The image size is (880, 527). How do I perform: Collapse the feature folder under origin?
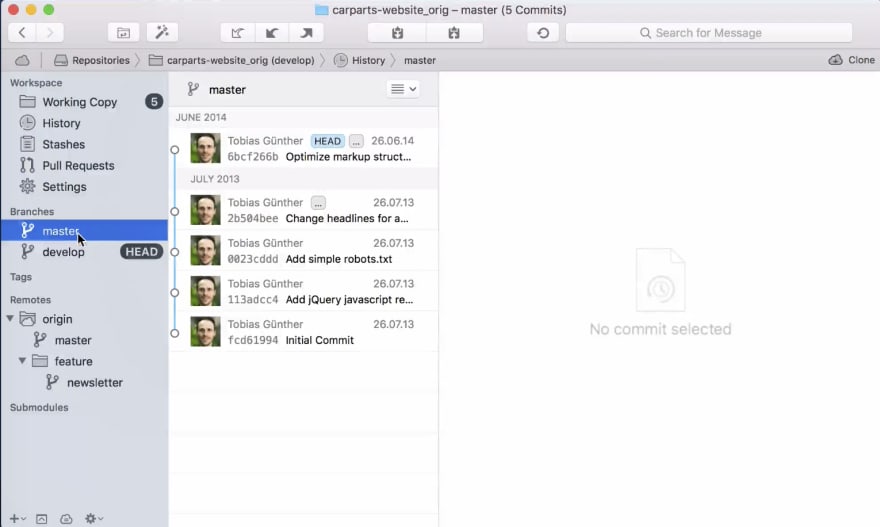coord(22,361)
